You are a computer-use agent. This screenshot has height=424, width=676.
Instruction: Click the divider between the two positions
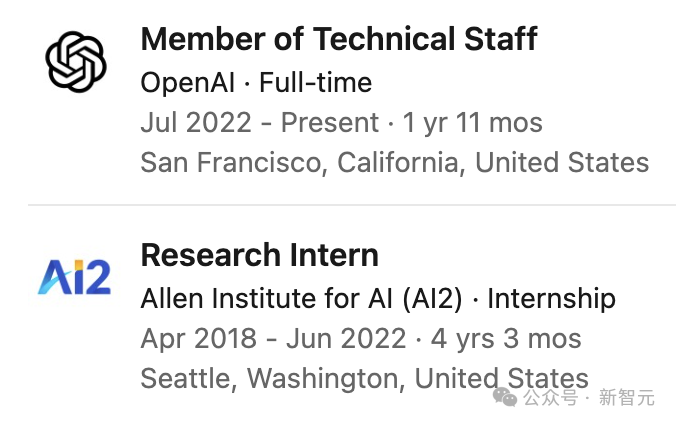pos(352,205)
